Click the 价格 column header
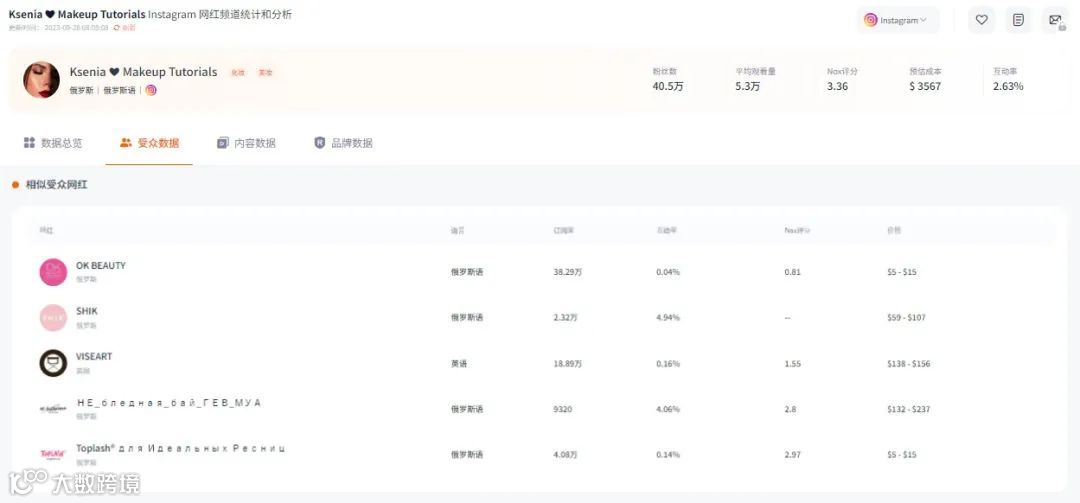The image size is (1080, 503). coord(894,230)
